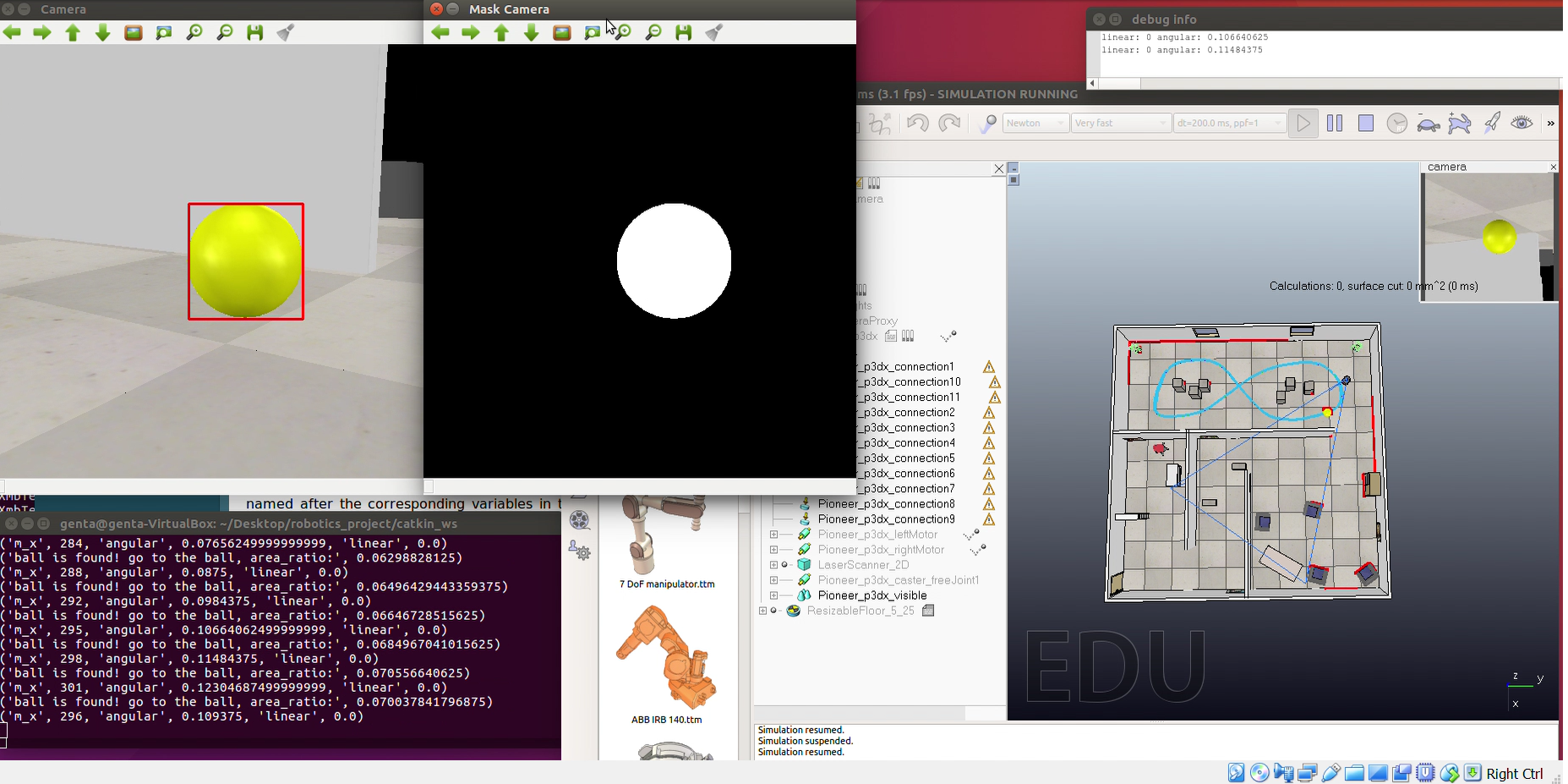Click the down arrow in Camera window toolbar
This screenshot has height=784, width=1568.
tap(103, 33)
